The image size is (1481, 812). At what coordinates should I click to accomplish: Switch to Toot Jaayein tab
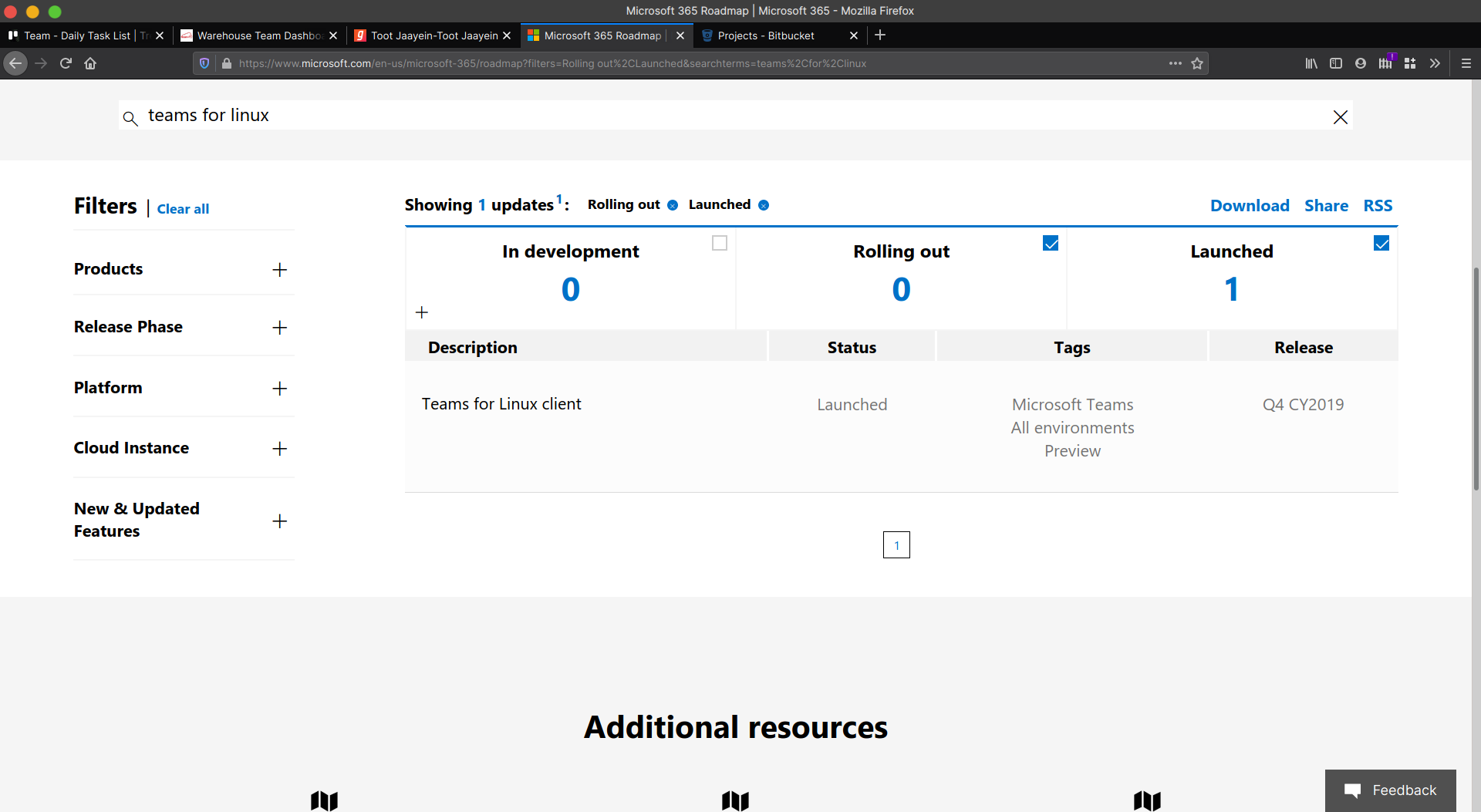tap(434, 35)
